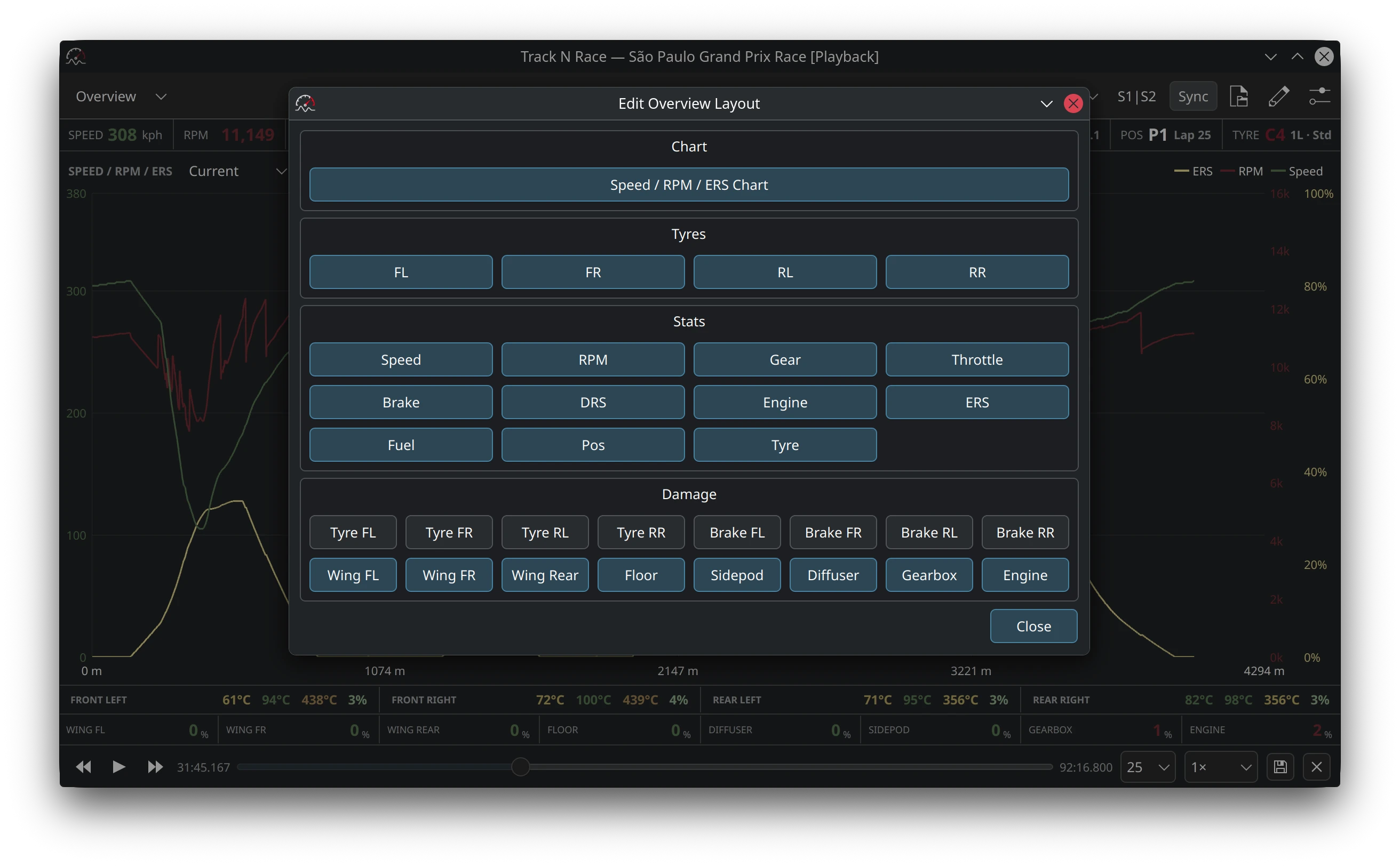Toggle the Speed / RPM / ERS Chart button

point(688,185)
